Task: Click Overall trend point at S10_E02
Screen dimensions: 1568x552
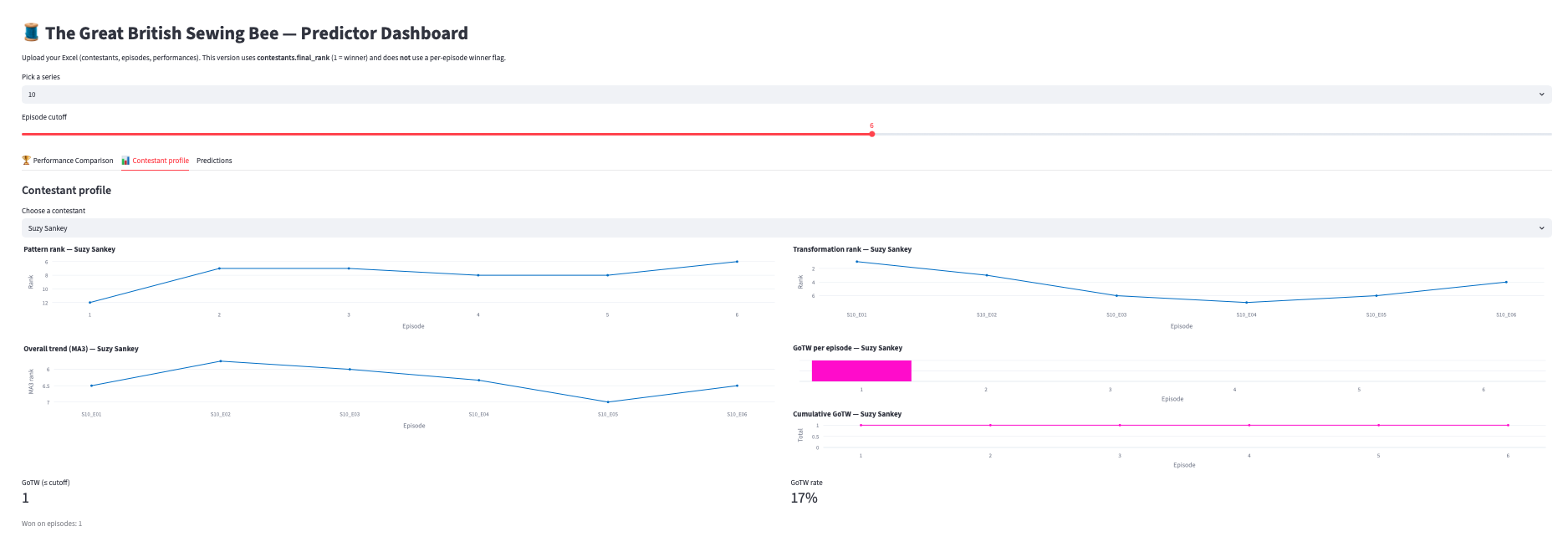Action: (x=221, y=361)
